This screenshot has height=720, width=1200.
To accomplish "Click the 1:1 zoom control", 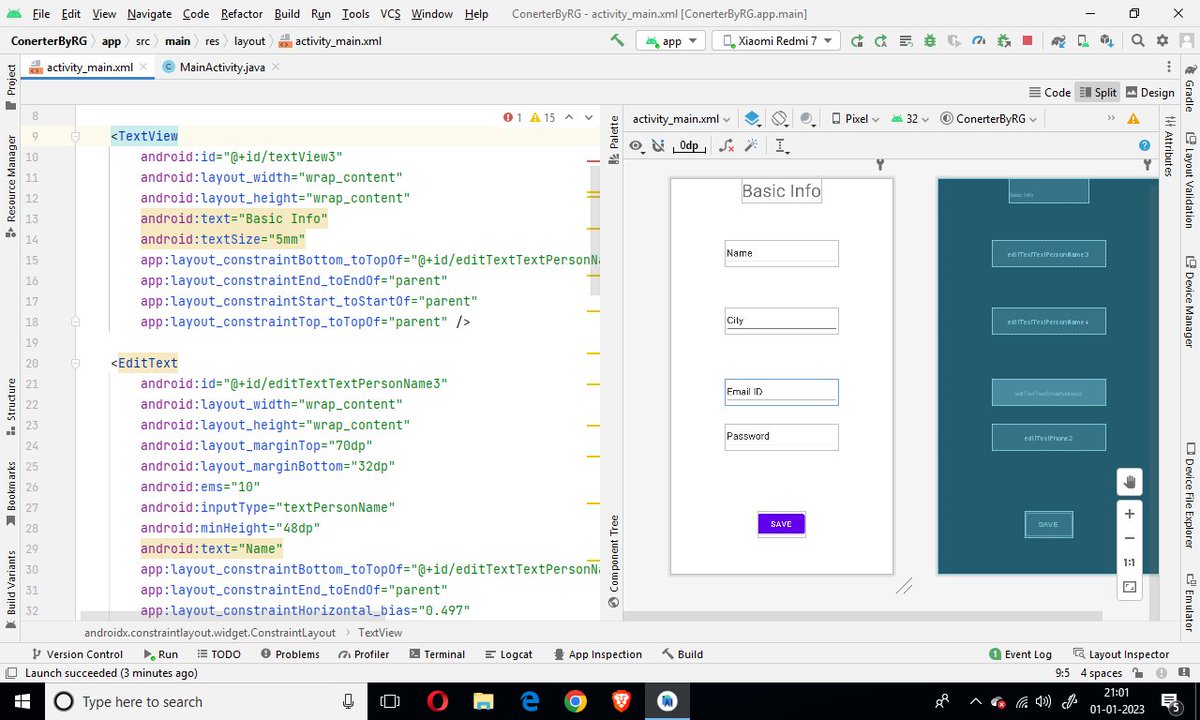I will 1129,562.
